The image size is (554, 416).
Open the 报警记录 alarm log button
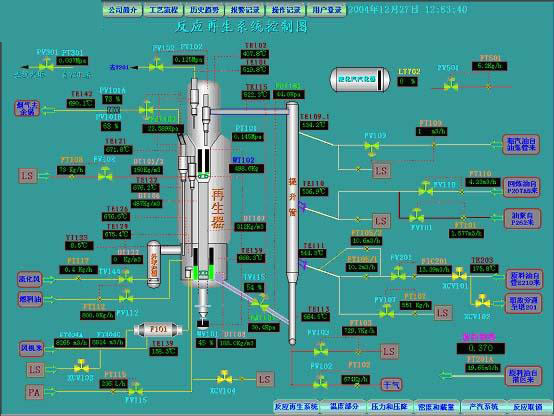click(245, 10)
